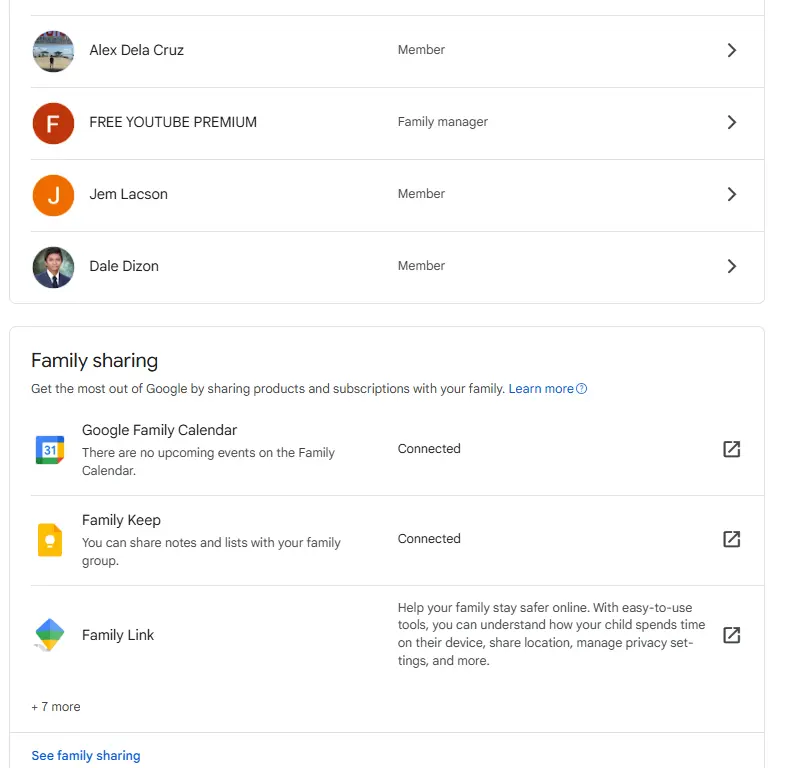This screenshot has width=804, height=768.
Task: Click Family Link safety description text
Action: pyautogui.click(x=551, y=634)
